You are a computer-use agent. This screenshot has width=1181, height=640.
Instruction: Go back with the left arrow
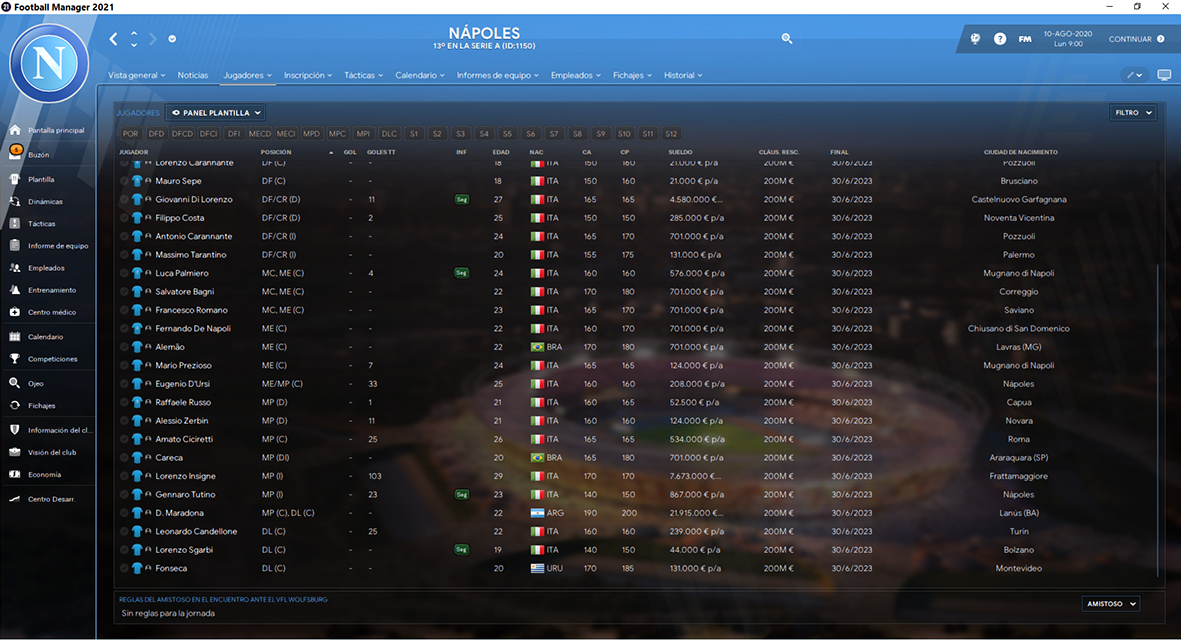tap(114, 39)
